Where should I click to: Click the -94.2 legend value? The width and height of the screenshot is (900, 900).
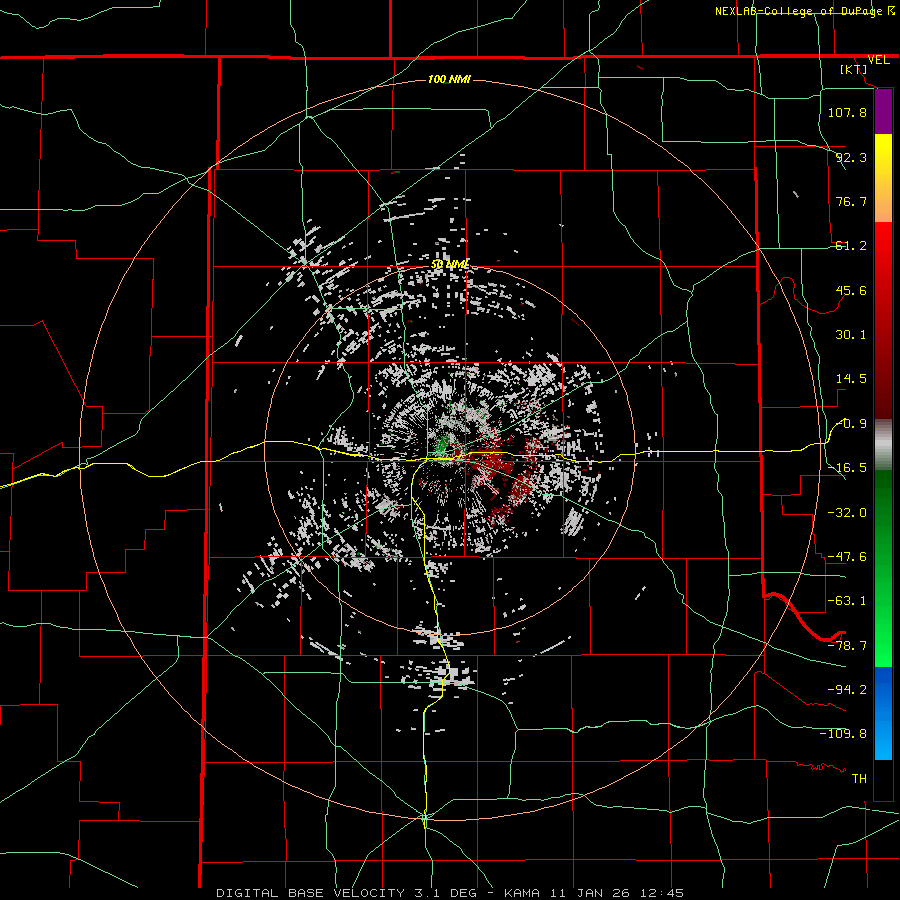(x=847, y=689)
